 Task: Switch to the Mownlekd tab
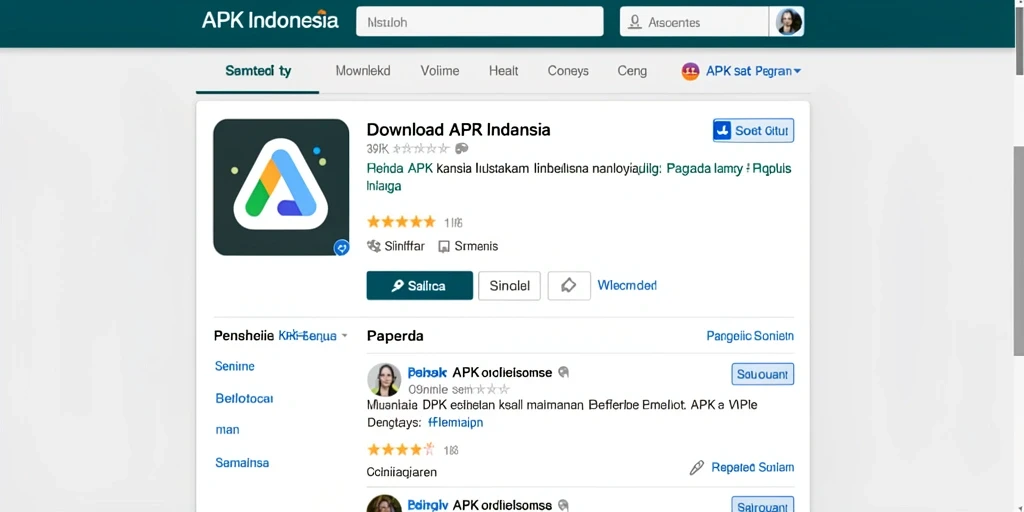click(362, 71)
